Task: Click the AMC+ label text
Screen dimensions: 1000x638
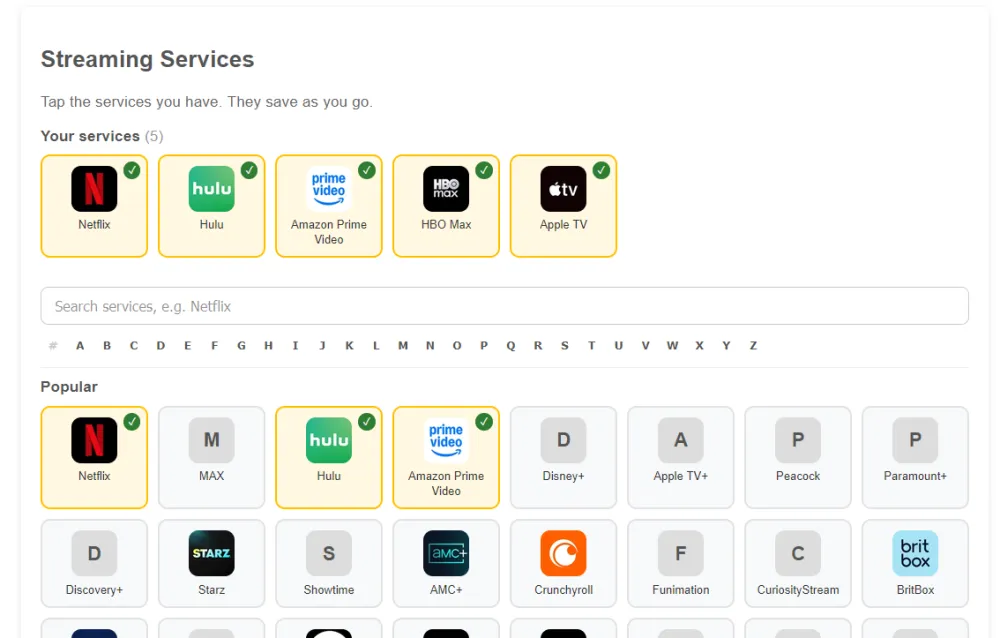Action: 446,590
